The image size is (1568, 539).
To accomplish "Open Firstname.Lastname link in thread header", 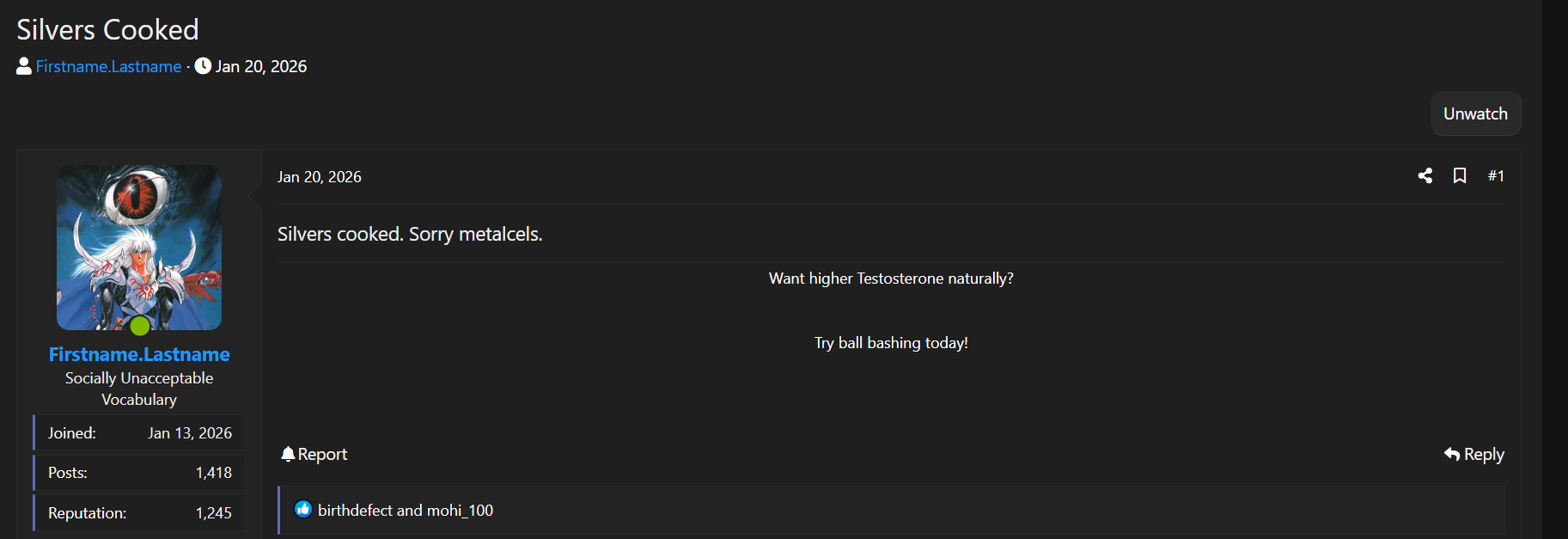I will tap(108, 66).
